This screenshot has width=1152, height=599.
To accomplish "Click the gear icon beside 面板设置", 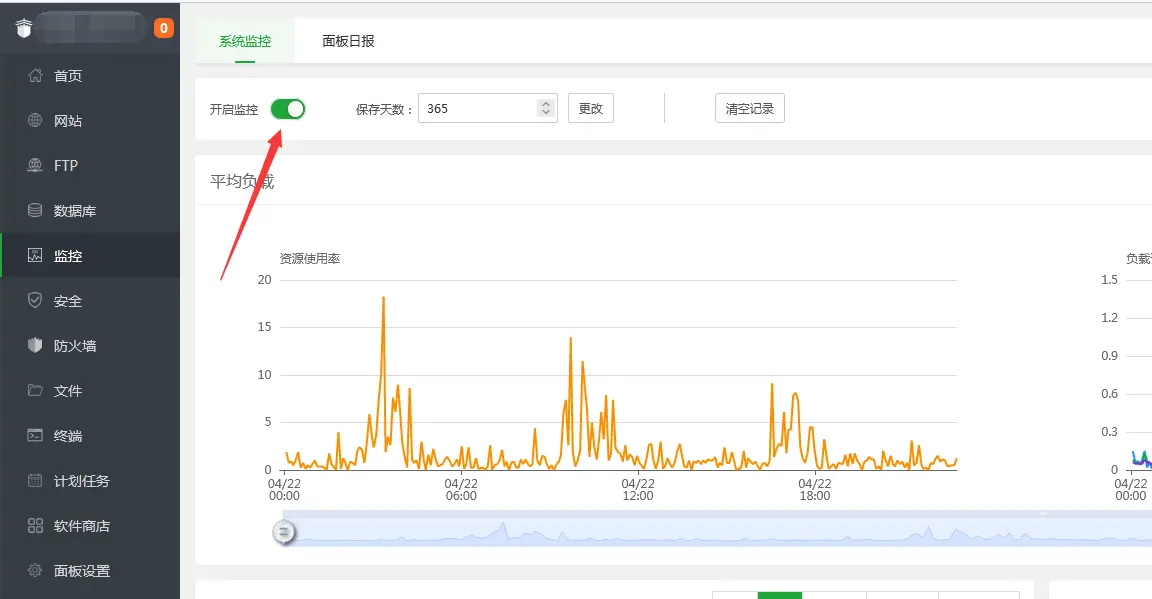I will (x=35, y=570).
